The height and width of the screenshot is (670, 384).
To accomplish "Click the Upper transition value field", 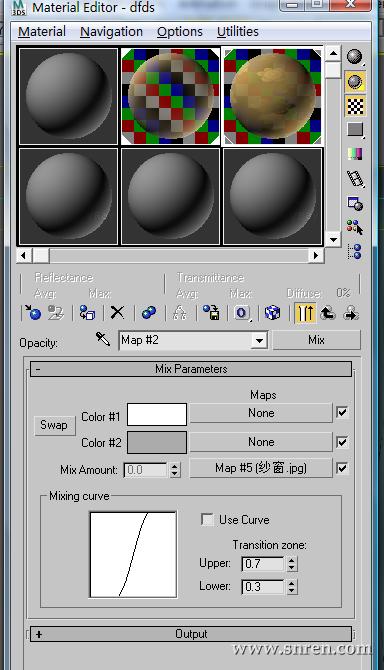I will [x=263, y=564].
